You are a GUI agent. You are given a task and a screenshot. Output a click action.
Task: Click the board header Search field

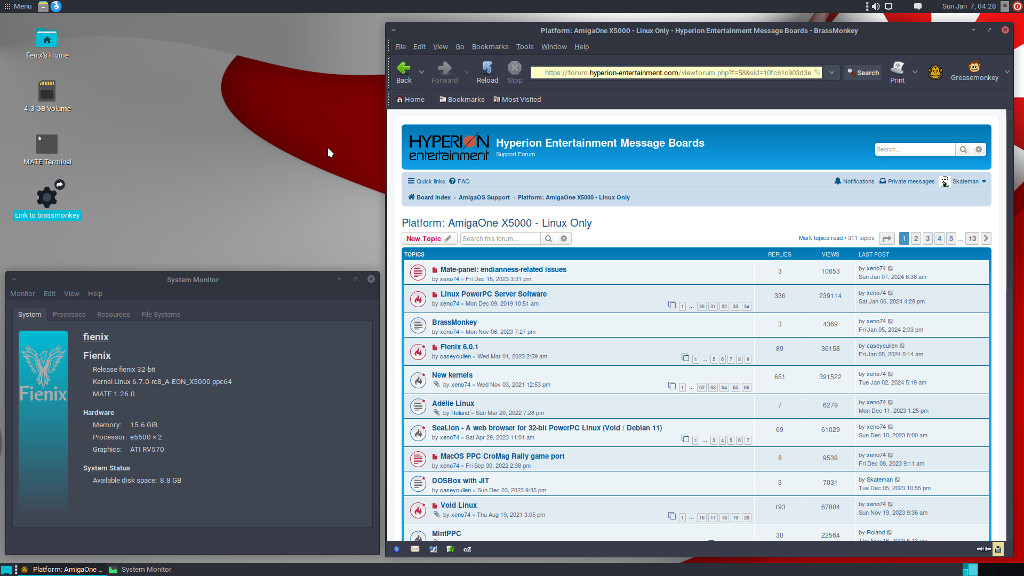tap(914, 150)
